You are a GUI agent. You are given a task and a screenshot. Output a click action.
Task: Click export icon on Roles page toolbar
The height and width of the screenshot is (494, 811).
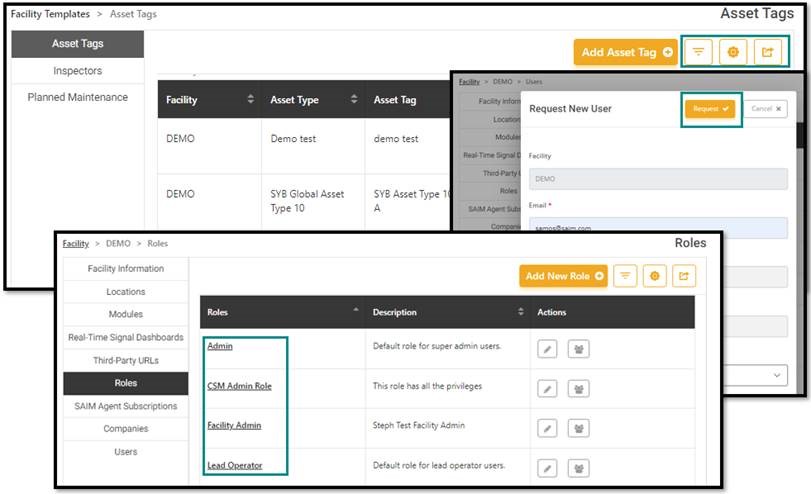click(x=684, y=276)
